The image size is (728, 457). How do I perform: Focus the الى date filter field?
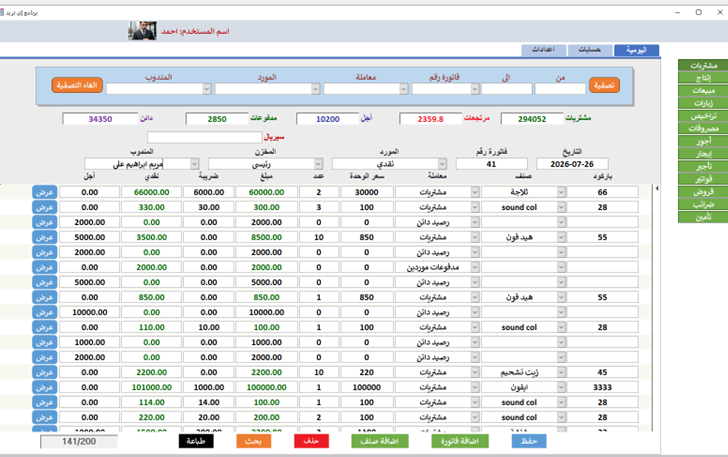[x=507, y=89]
